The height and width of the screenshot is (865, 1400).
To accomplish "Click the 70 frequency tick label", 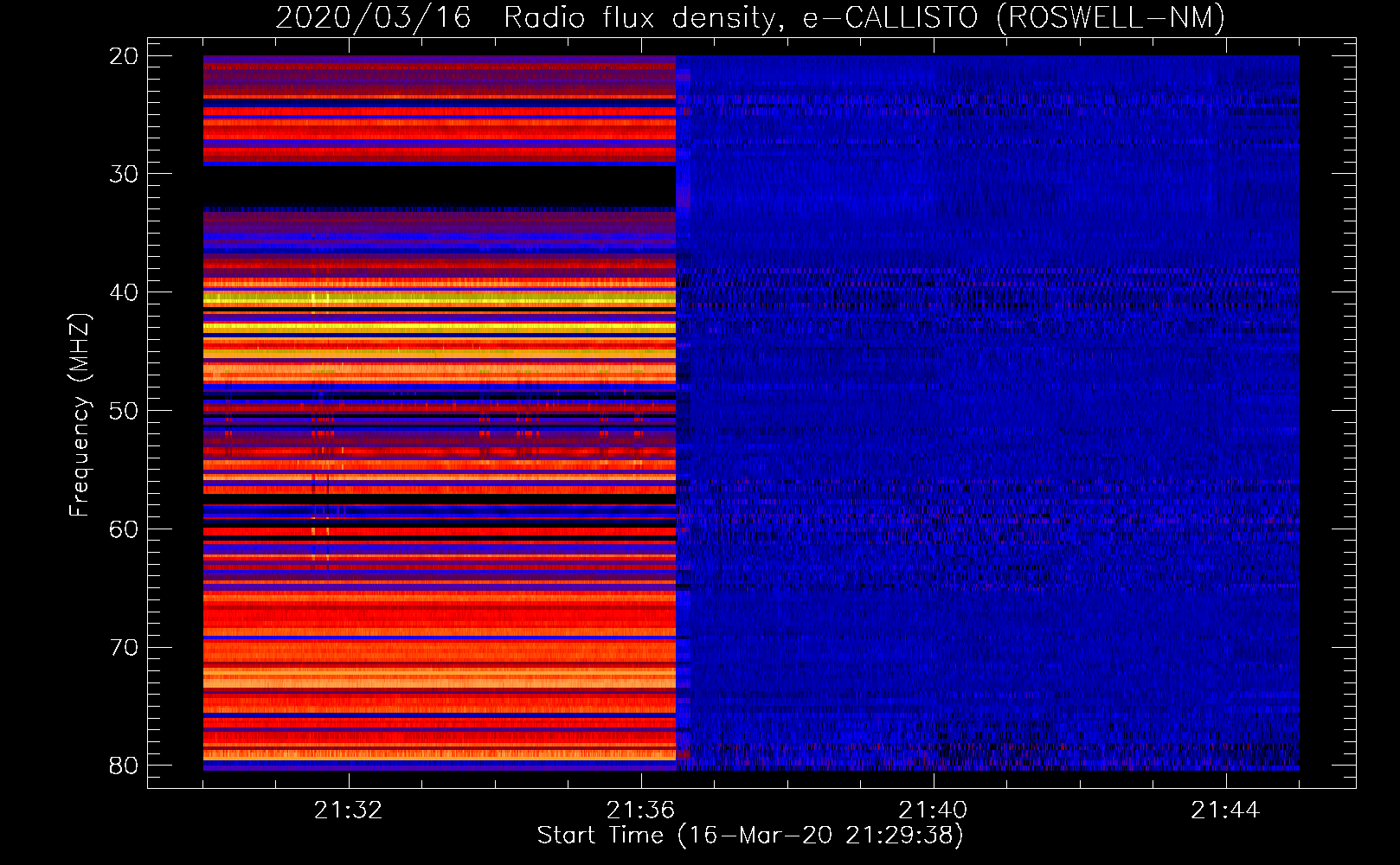I will pos(123,648).
